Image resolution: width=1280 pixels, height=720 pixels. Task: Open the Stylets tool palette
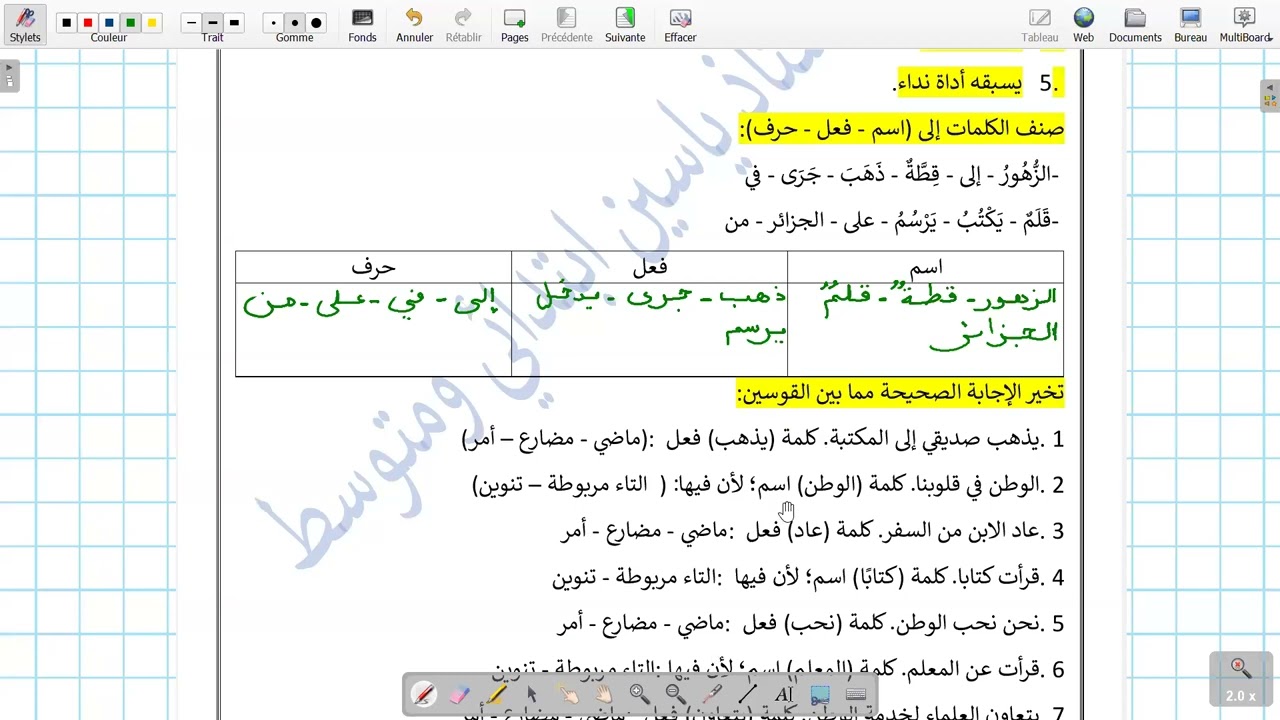[x=25, y=25]
